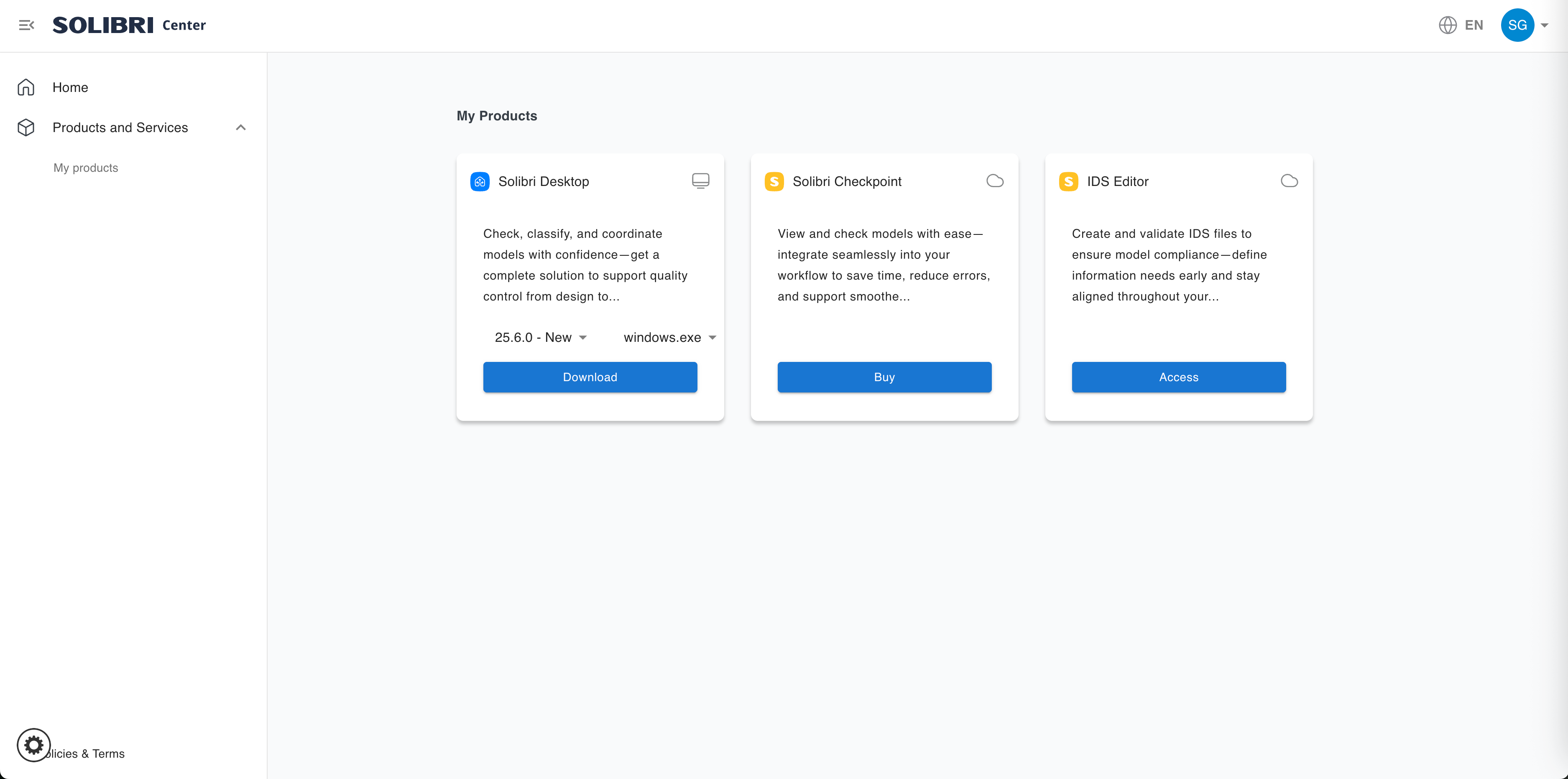This screenshot has width=1568, height=779.
Task: Collapse the sidebar menu icon
Action: click(x=26, y=25)
